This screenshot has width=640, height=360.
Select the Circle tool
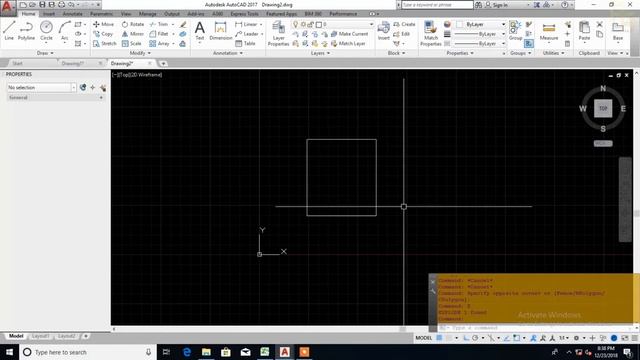pyautogui.click(x=46, y=31)
